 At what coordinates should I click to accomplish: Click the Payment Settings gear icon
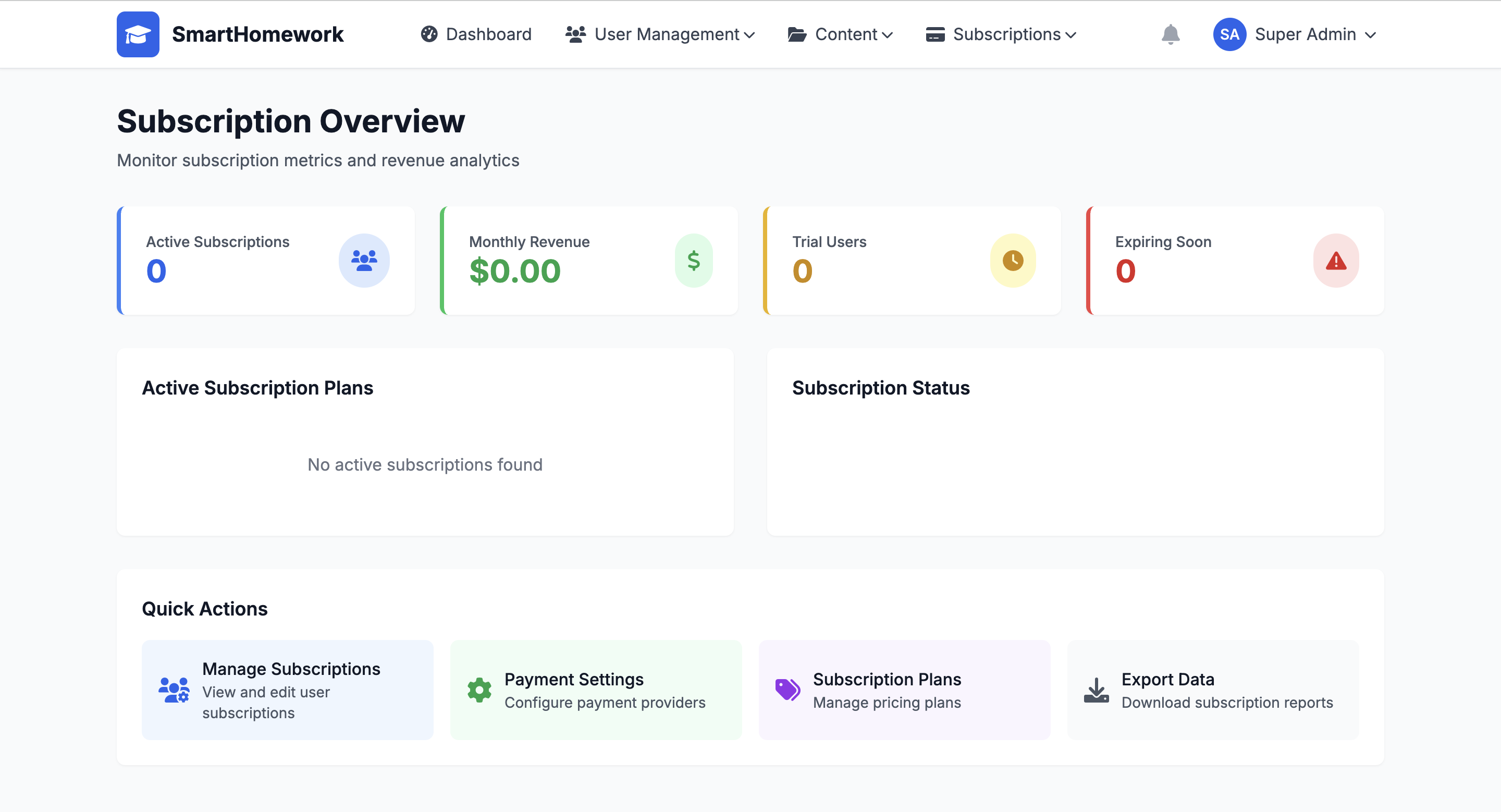[x=479, y=690]
